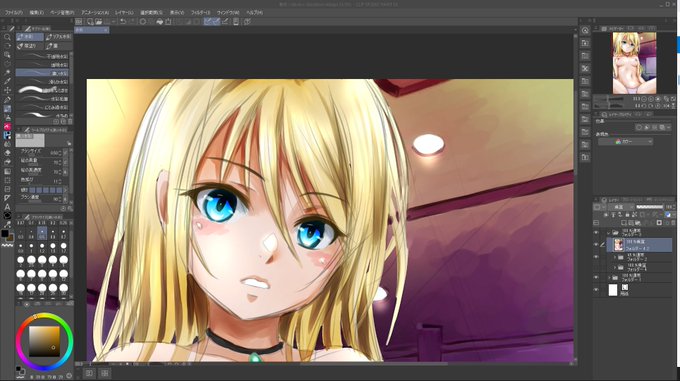
Task: Switch to リアル水彩 sub tool group
Action: click(x=58, y=37)
